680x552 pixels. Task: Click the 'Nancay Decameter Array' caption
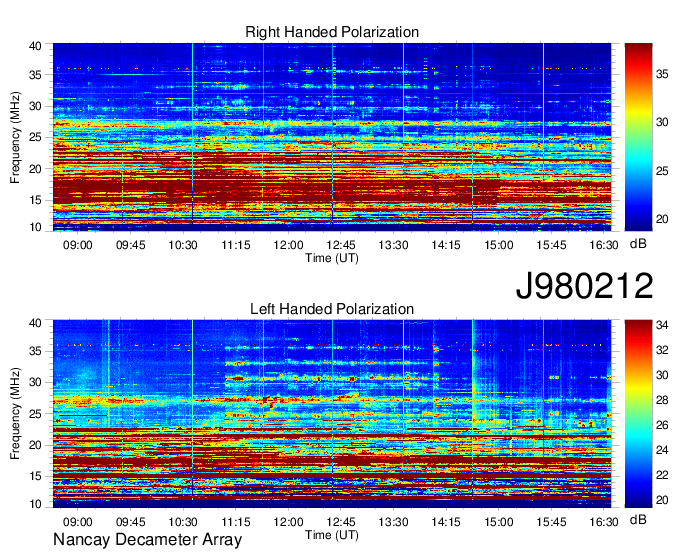coord(147,540)
